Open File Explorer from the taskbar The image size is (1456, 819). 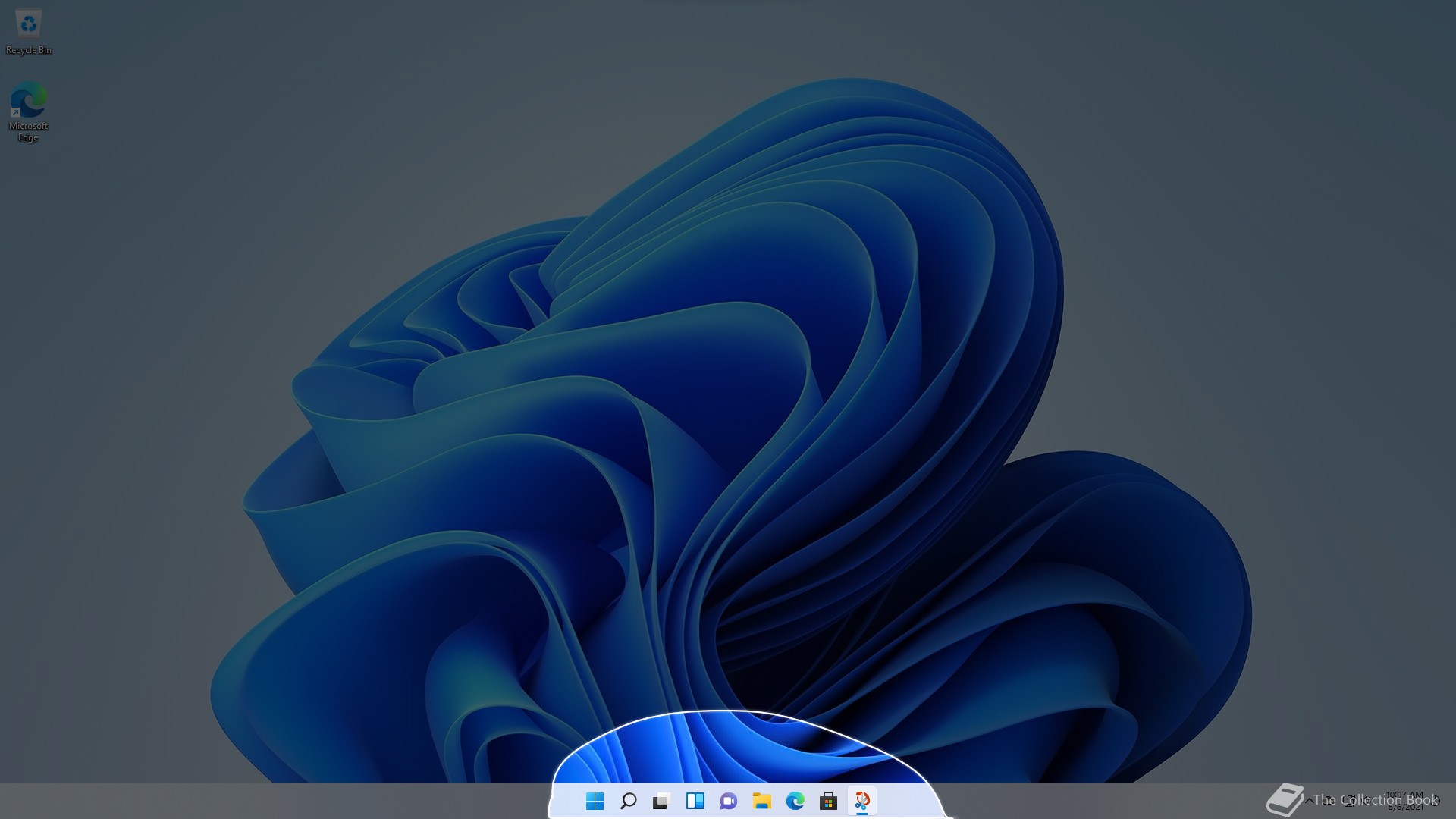coord(761,801)
